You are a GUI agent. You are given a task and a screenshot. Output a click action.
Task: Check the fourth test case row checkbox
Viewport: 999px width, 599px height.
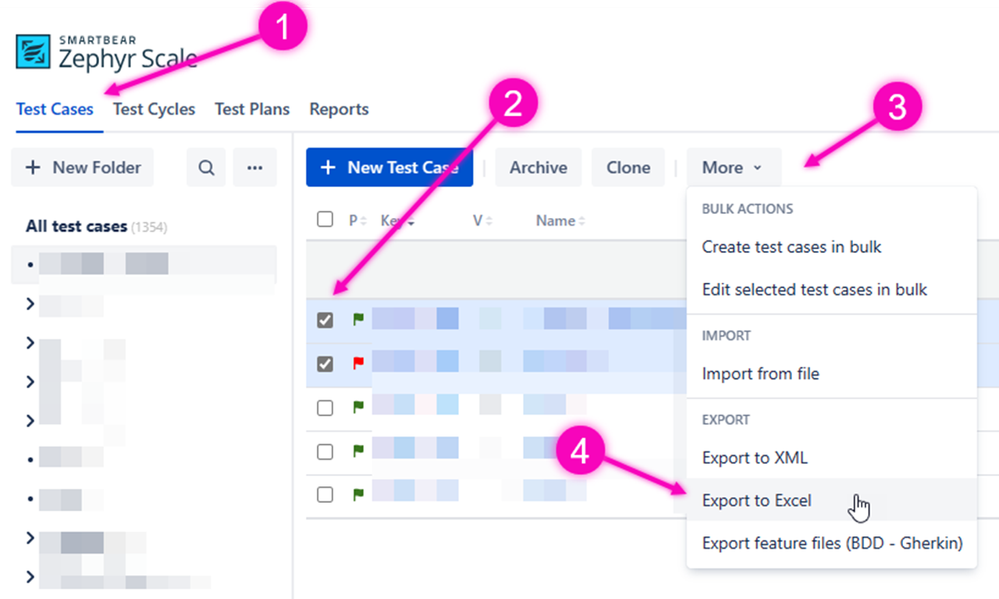[x=325, y=452]
